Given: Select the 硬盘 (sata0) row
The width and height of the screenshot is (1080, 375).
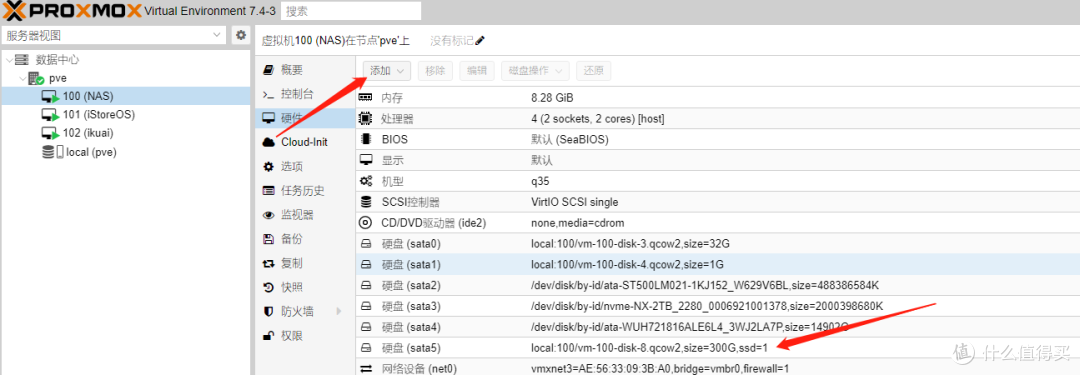Looking at the screenshot, I should (x=717, y=243).
